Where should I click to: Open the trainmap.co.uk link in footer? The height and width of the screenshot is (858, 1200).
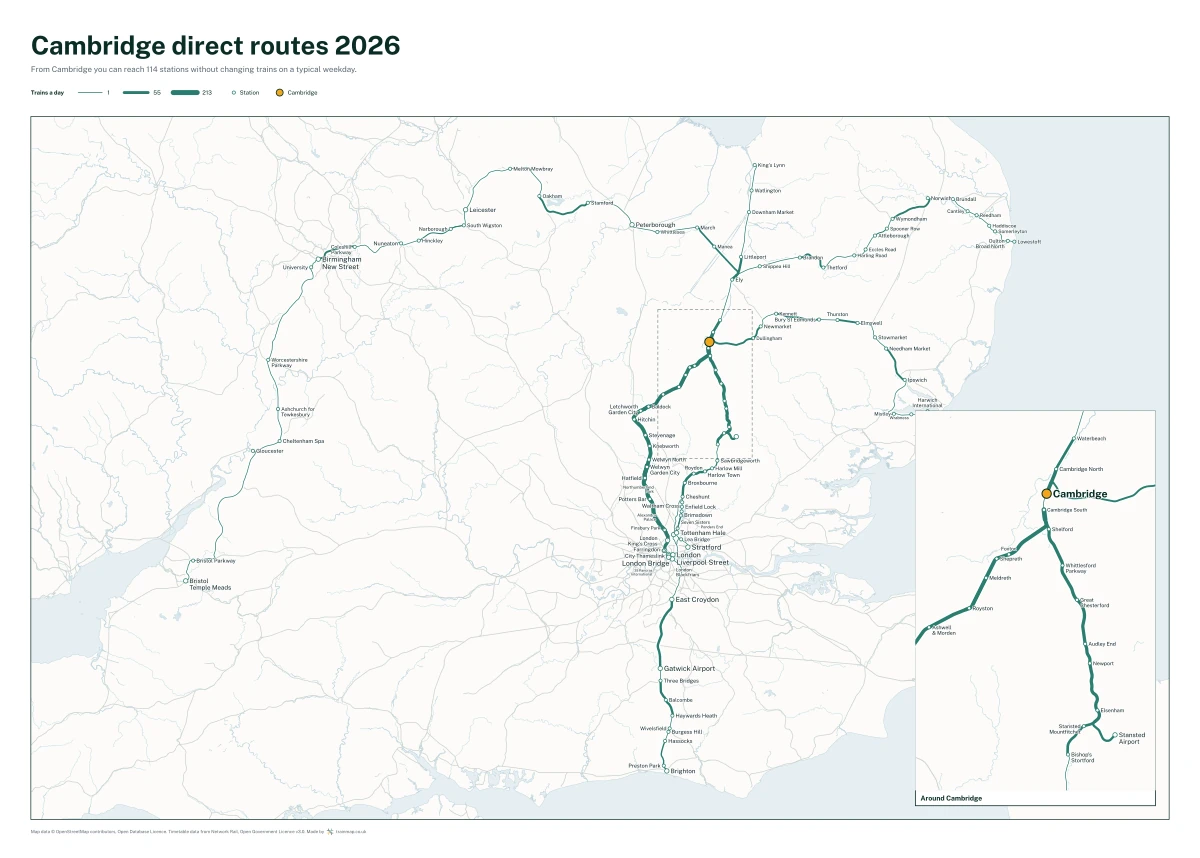point(351,831)
